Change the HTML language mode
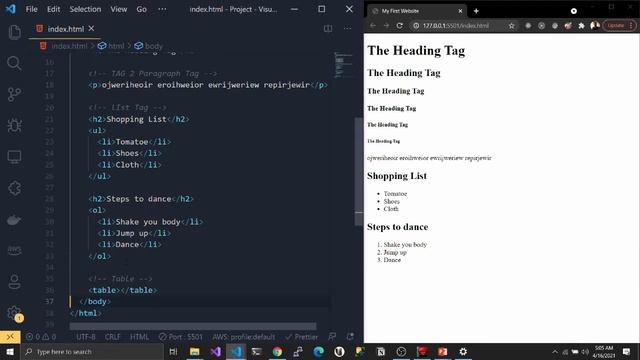 pos(139,337)
